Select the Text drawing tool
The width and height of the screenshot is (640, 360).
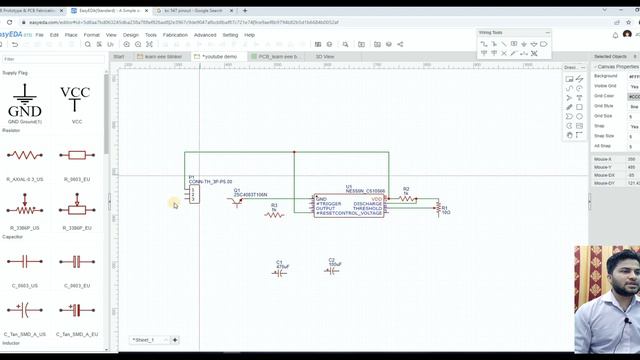579,98
